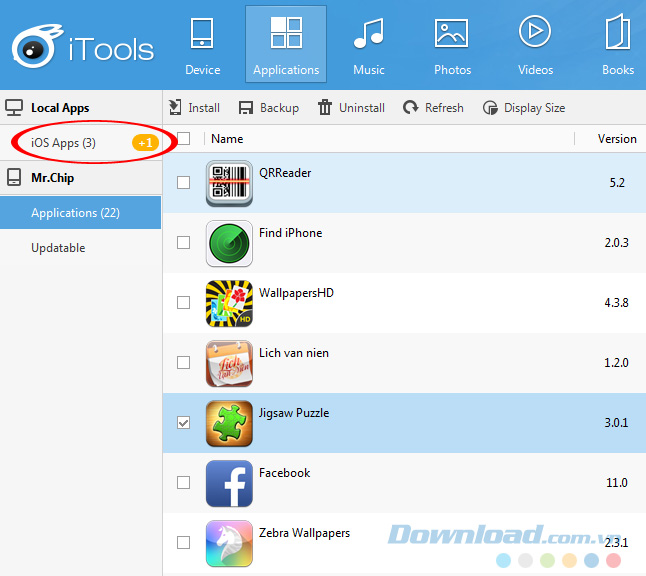Click version 11.0 of Facebook
This screenshot has height=576, width=646.
coord(617,483)
